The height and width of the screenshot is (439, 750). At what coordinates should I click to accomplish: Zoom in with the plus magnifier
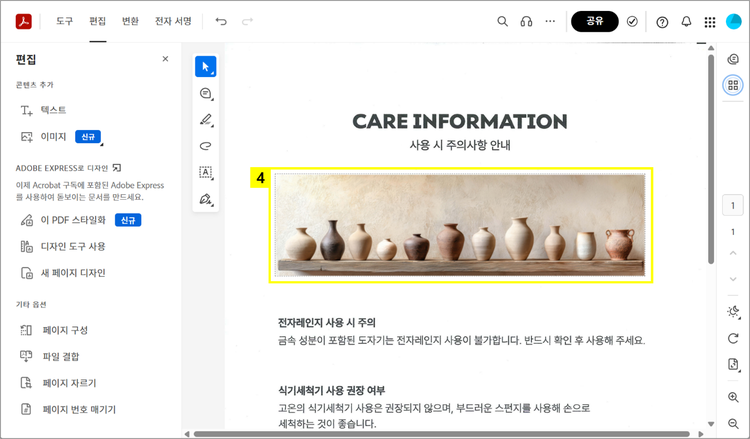pyautogui.click(x=733, y=397)
